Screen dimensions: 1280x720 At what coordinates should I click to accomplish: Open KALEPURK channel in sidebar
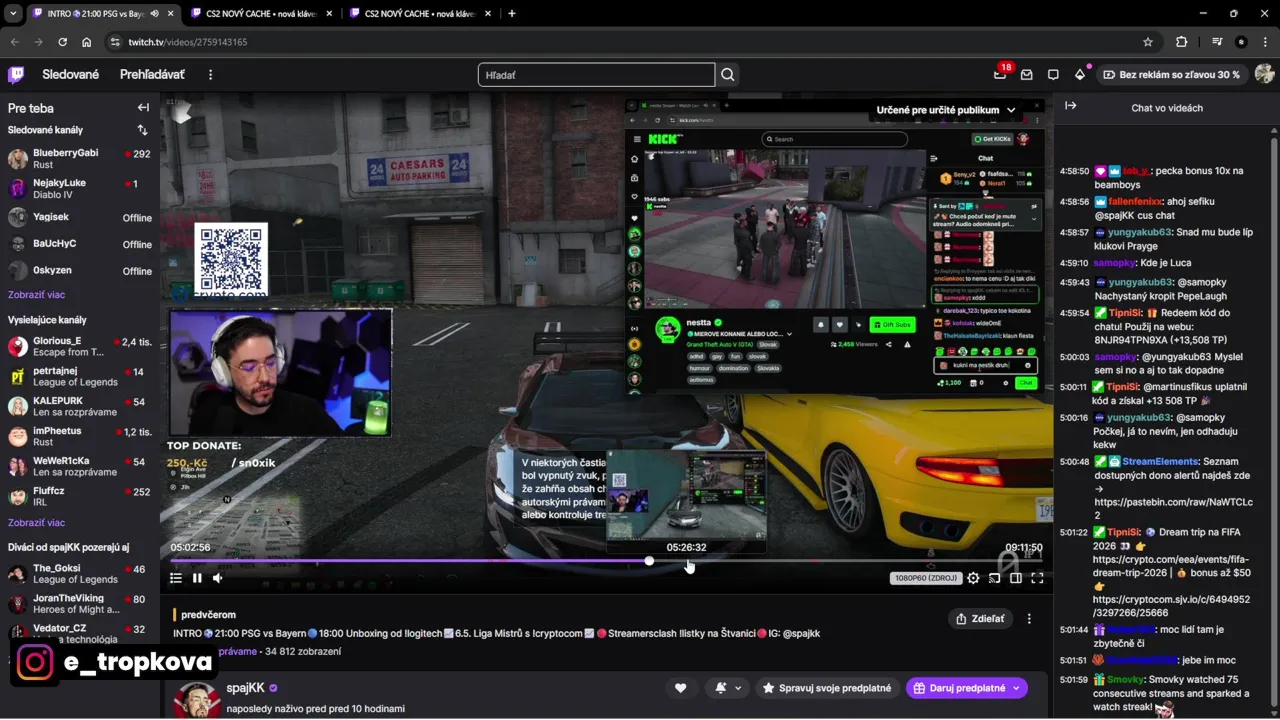pos(80,407)
